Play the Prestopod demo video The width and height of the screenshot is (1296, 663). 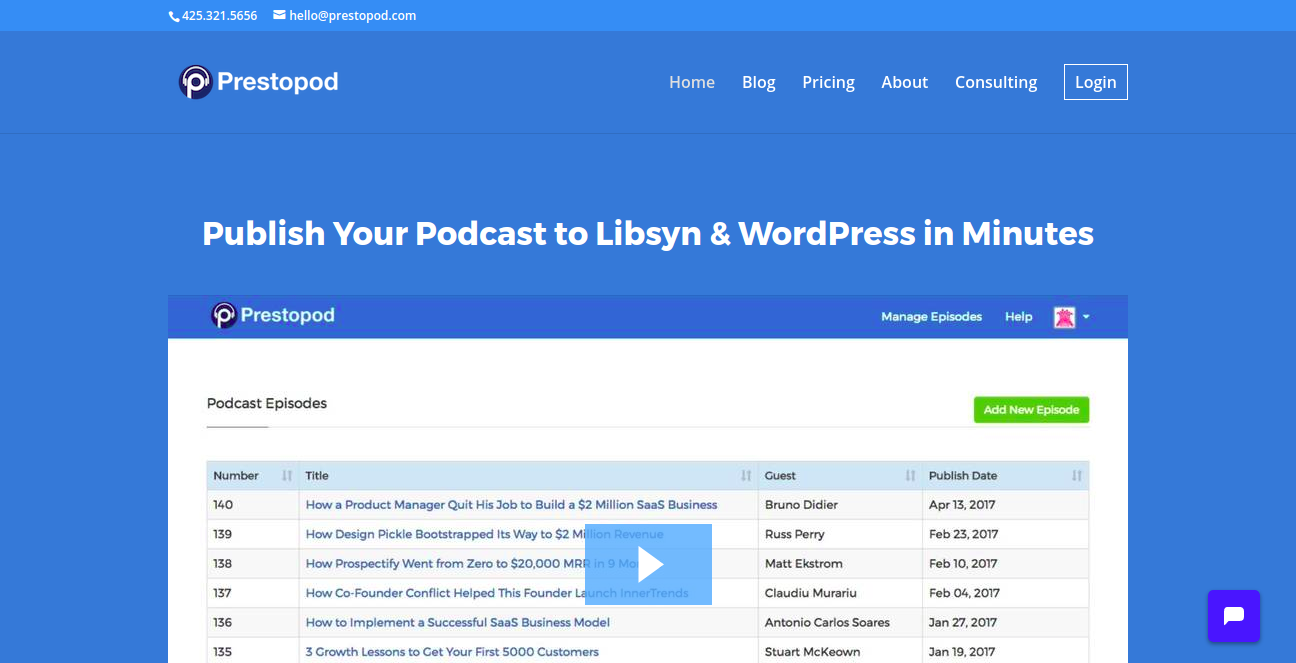tap(648, 564)
